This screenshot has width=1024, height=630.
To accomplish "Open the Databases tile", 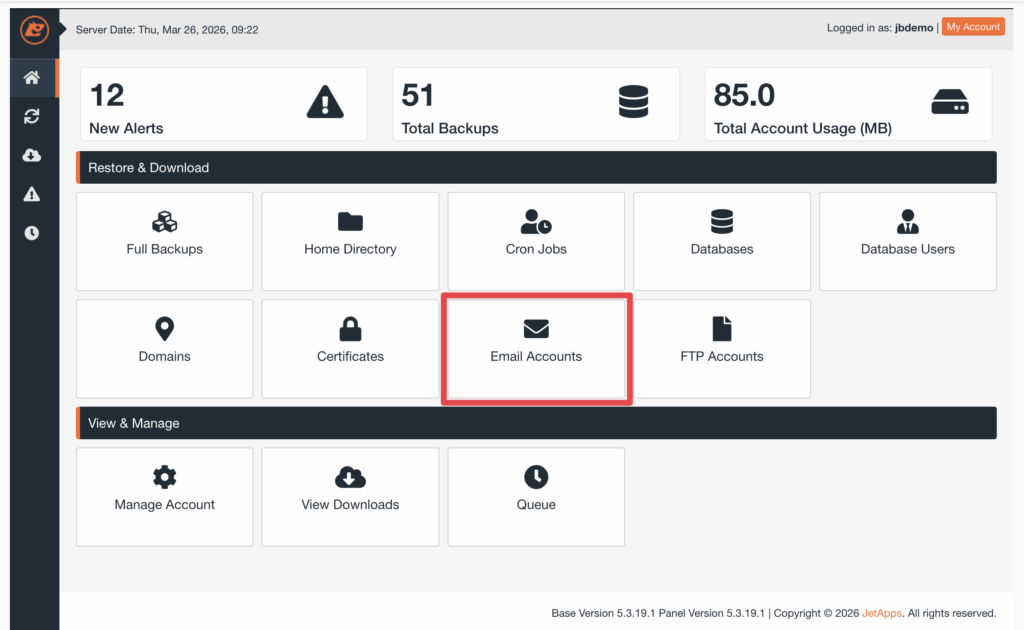I will 722,241.
